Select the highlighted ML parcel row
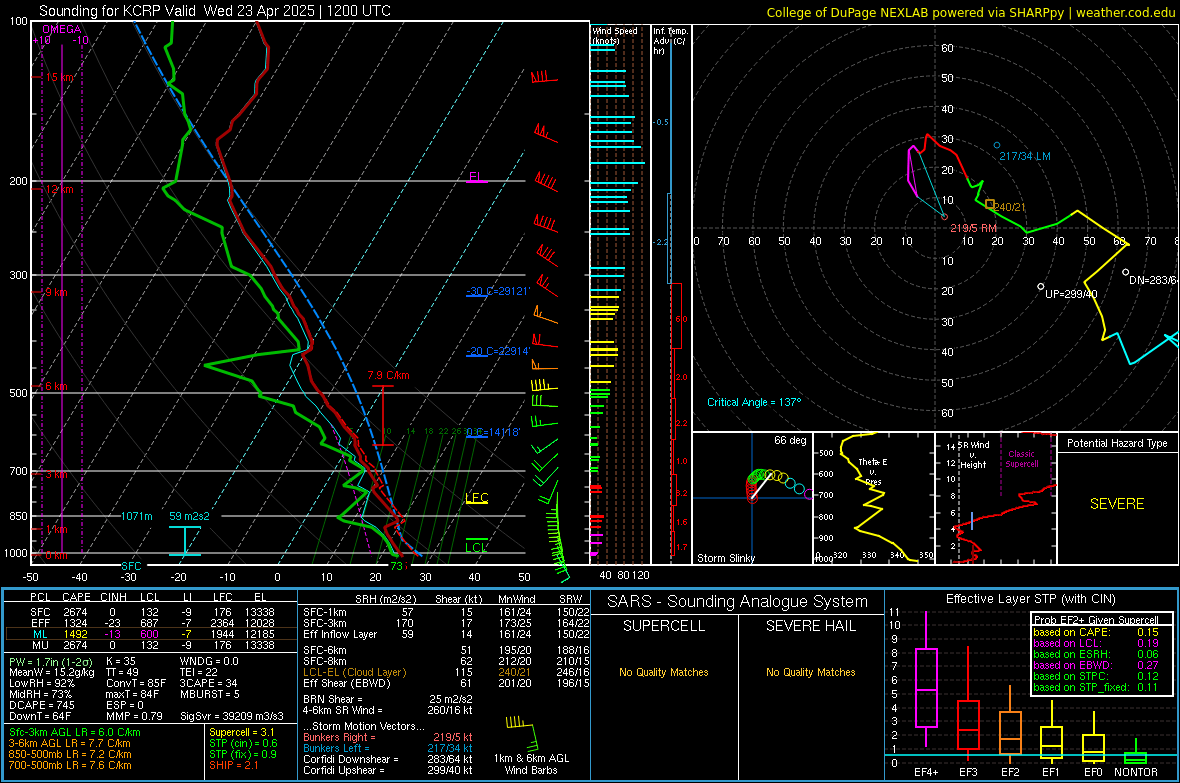1180x783 pixels. point(150,634)
